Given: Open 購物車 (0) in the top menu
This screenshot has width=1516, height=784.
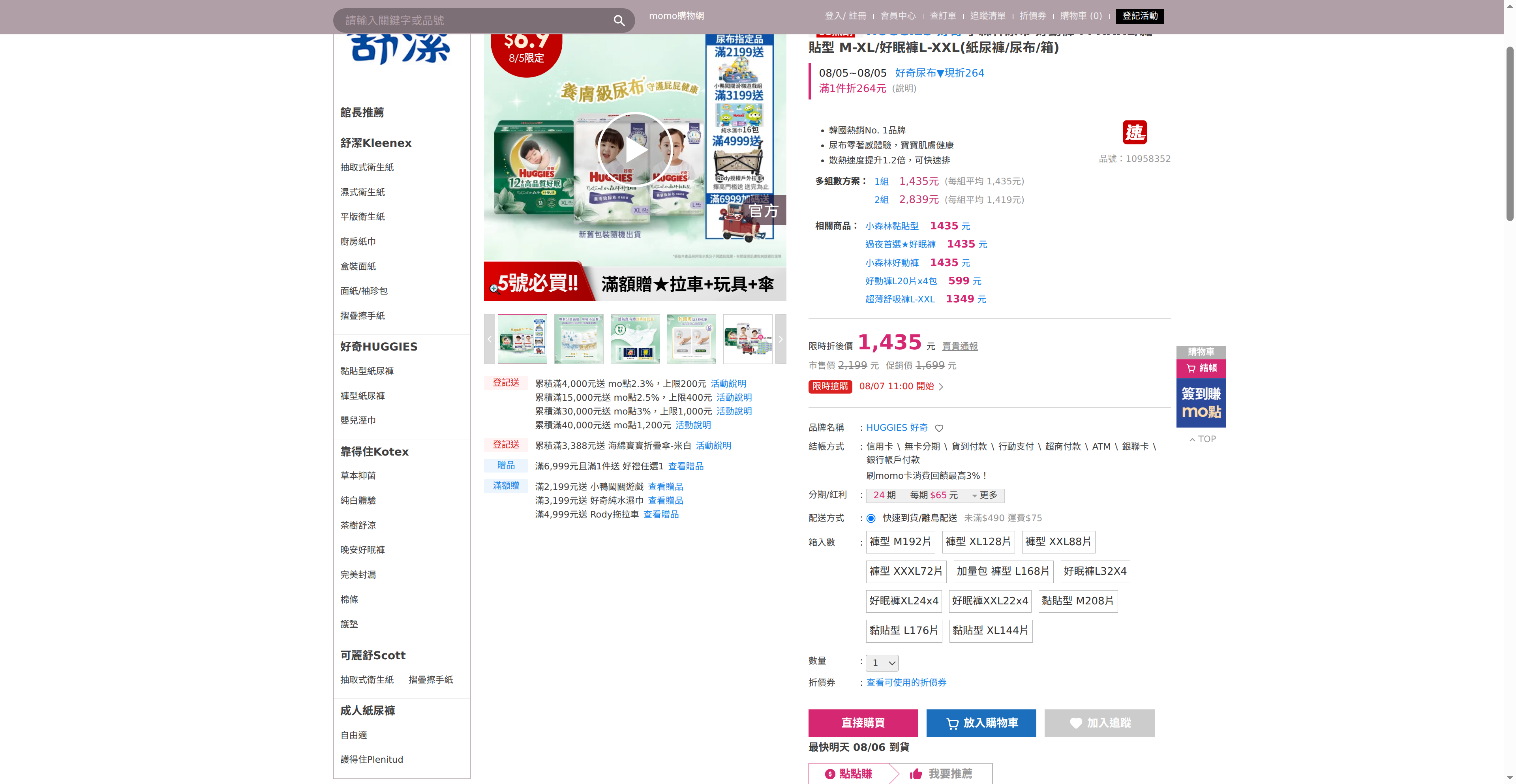Looking at the screenshot, I should tap(1081, 16).
